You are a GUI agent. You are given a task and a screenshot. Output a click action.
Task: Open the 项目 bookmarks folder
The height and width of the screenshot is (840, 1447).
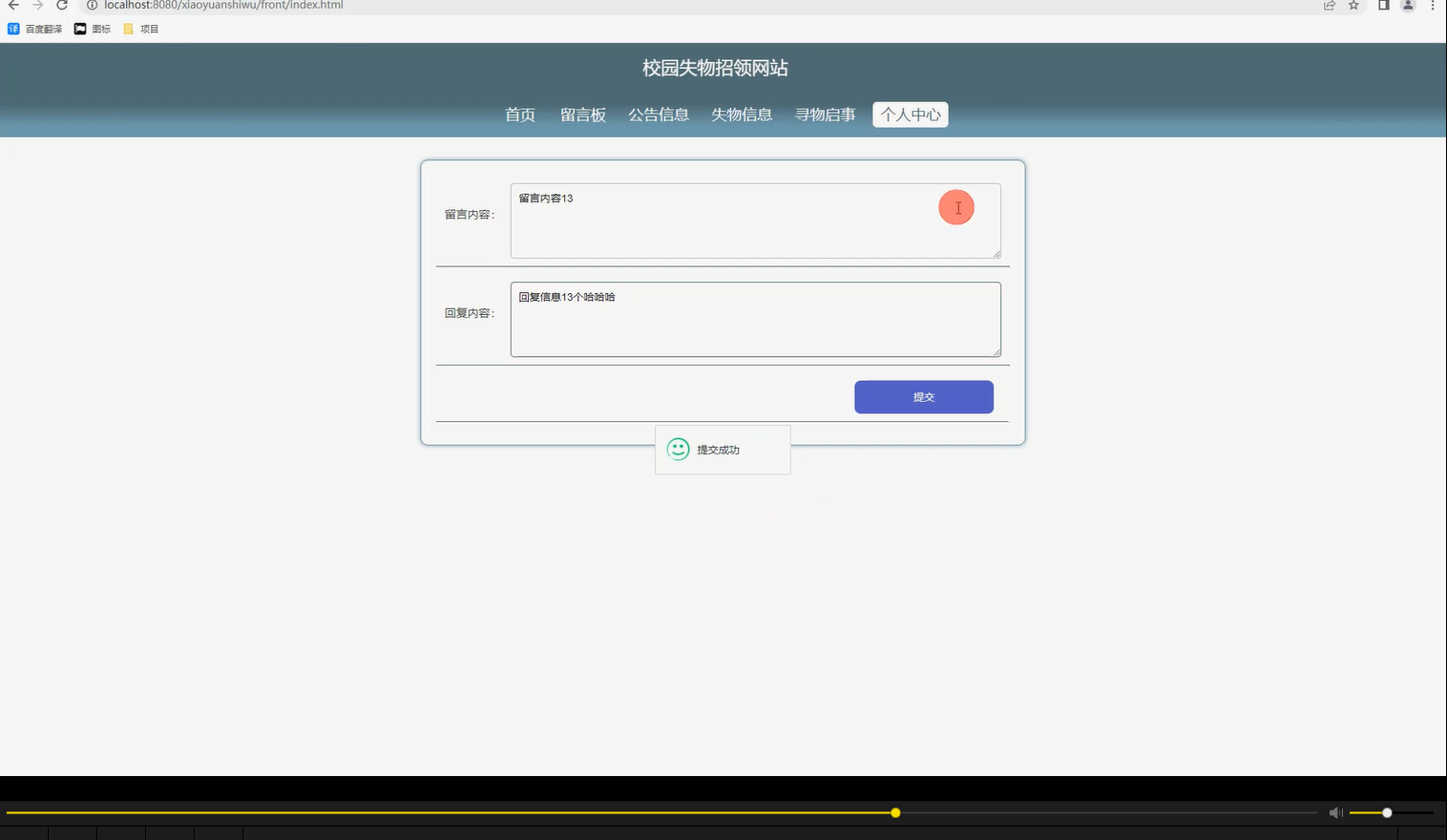click(x=141, y=29)
